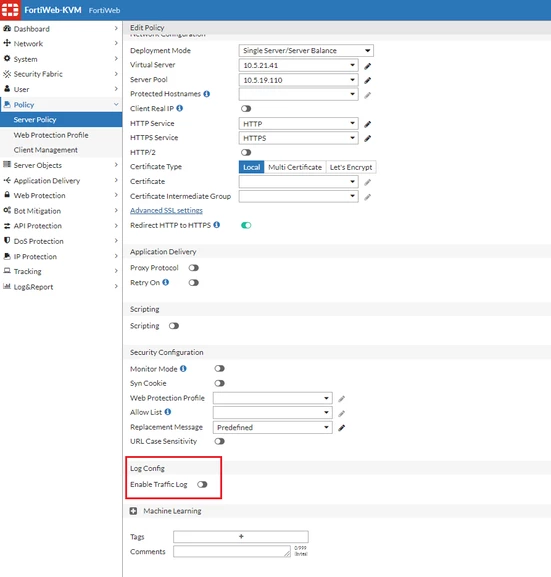Click the Log&Report chart icon

7,286
